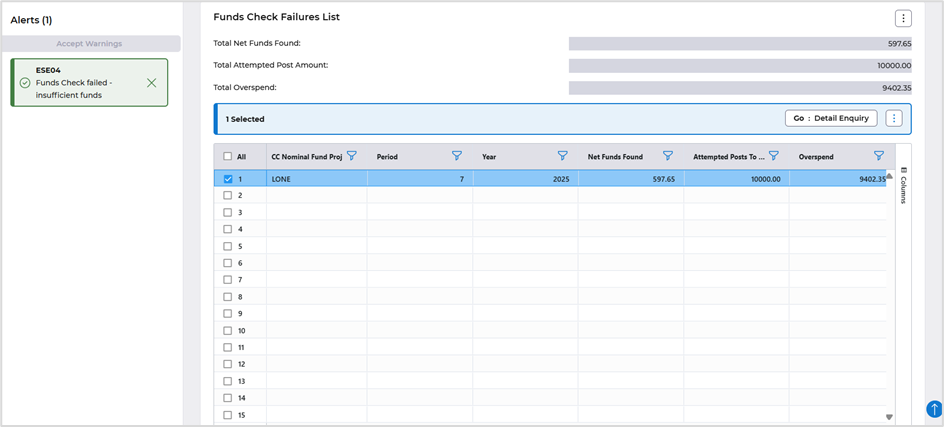
Task: Click the Period column header
Action: (x=387, y=157)
